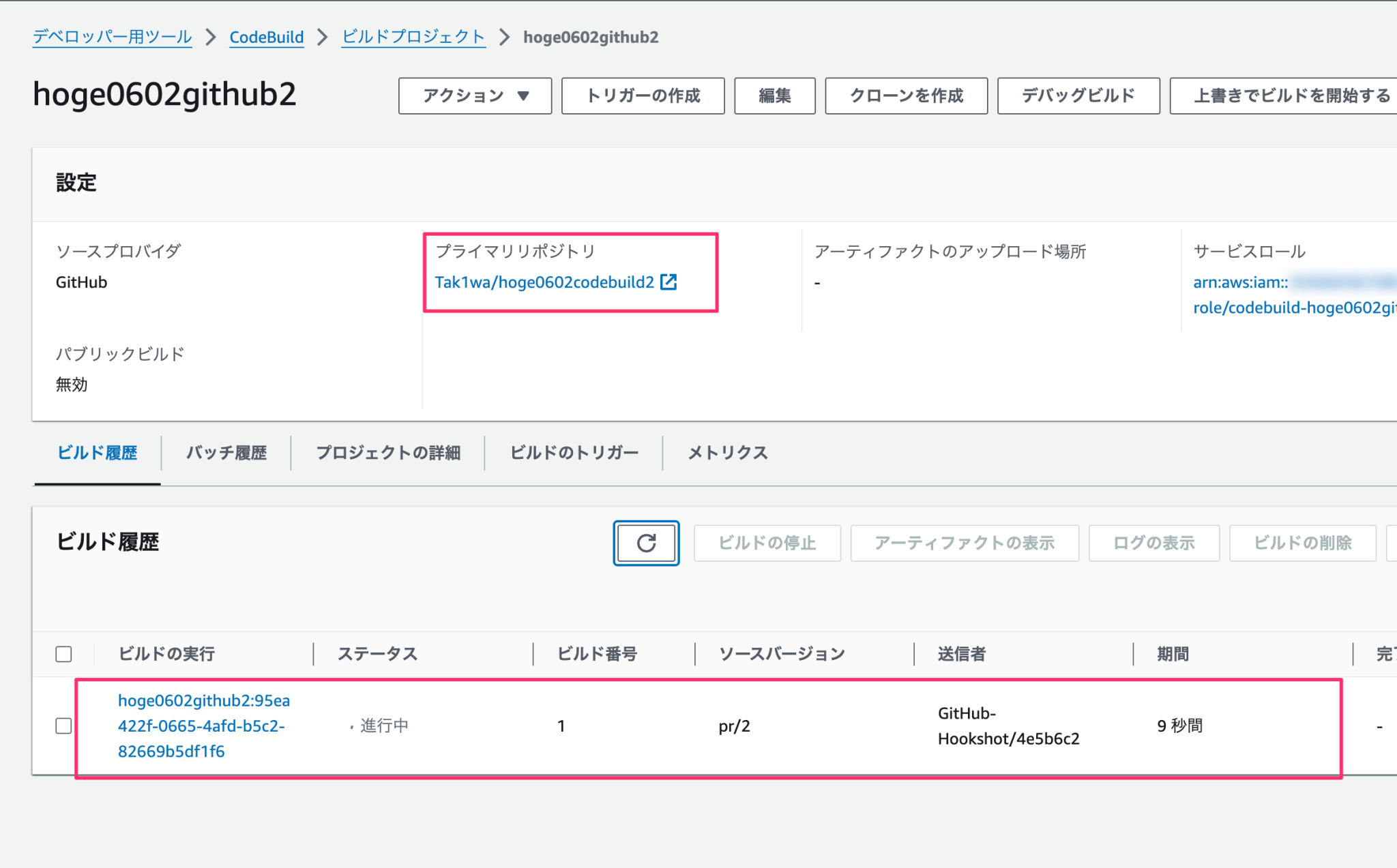
Task: Select the メトリクス tab
Action: point(726,452)
